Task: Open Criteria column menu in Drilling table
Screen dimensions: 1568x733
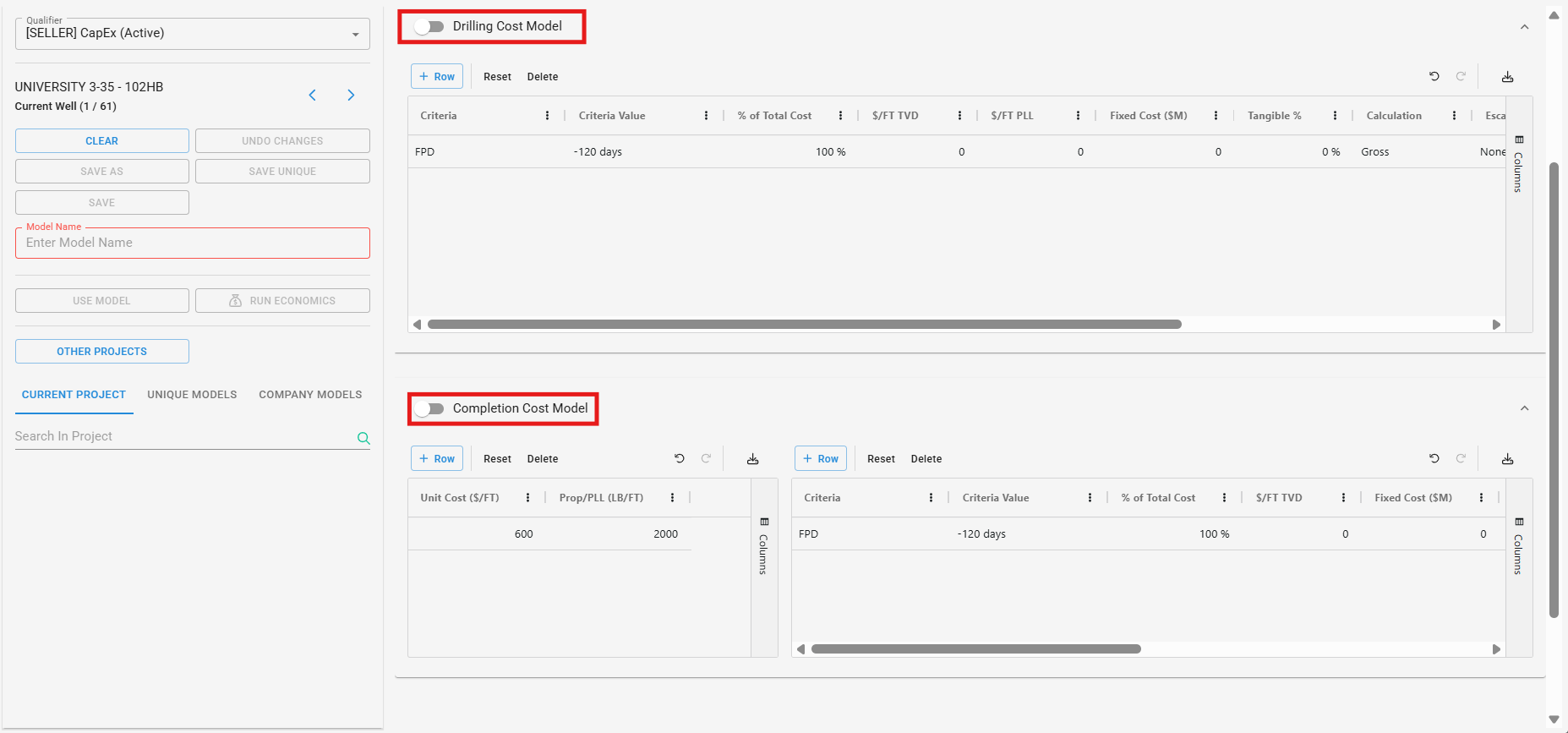Action: click(547, 116)
